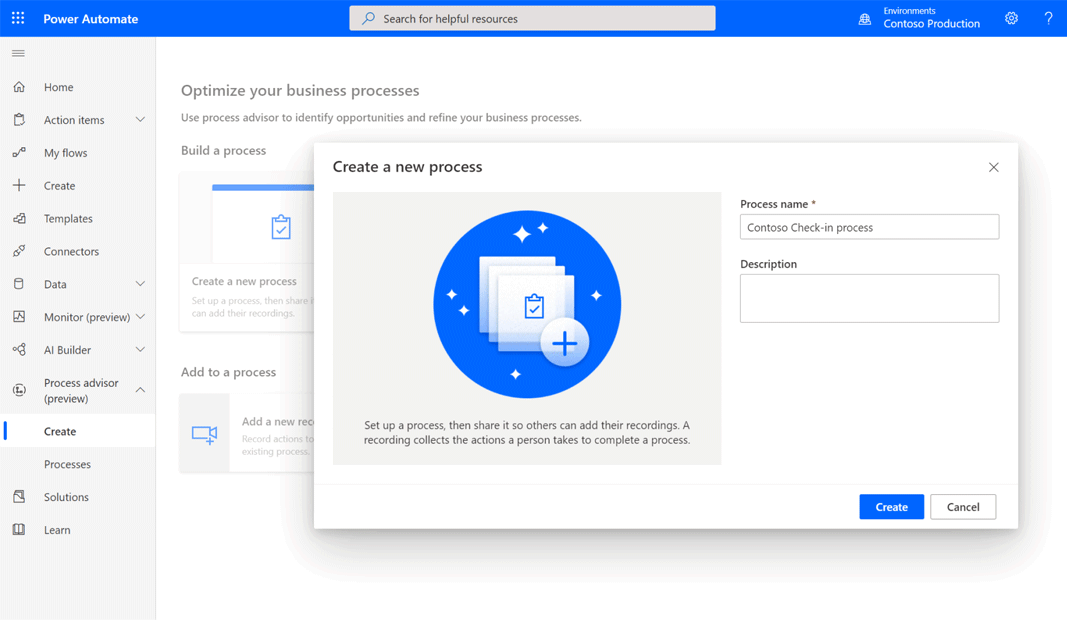
Task: Click the Cancel button
Action: pyautogui.click(x=963, y=507)
